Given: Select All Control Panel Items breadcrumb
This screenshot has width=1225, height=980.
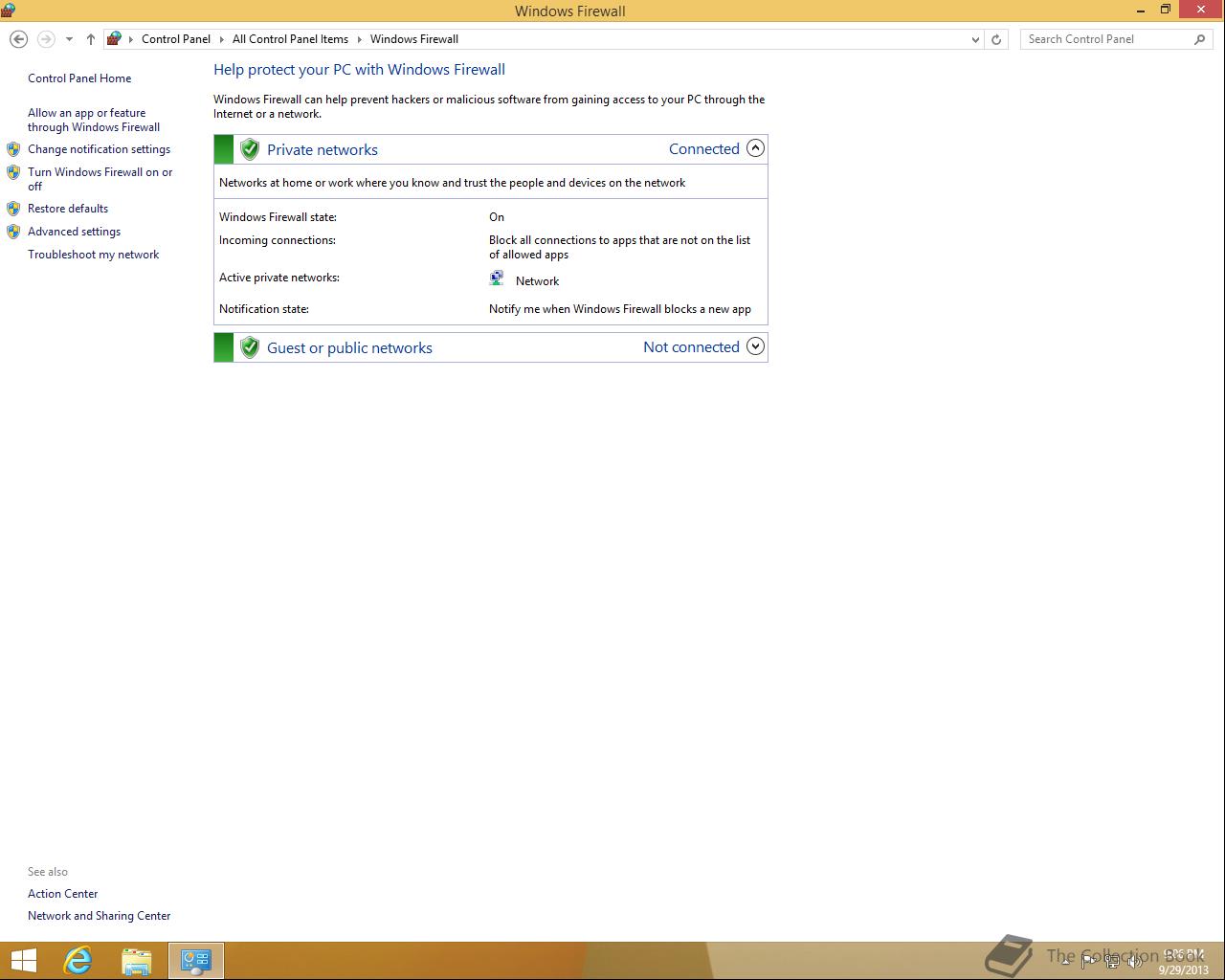Looking at the screenshot, I should 290,39.
